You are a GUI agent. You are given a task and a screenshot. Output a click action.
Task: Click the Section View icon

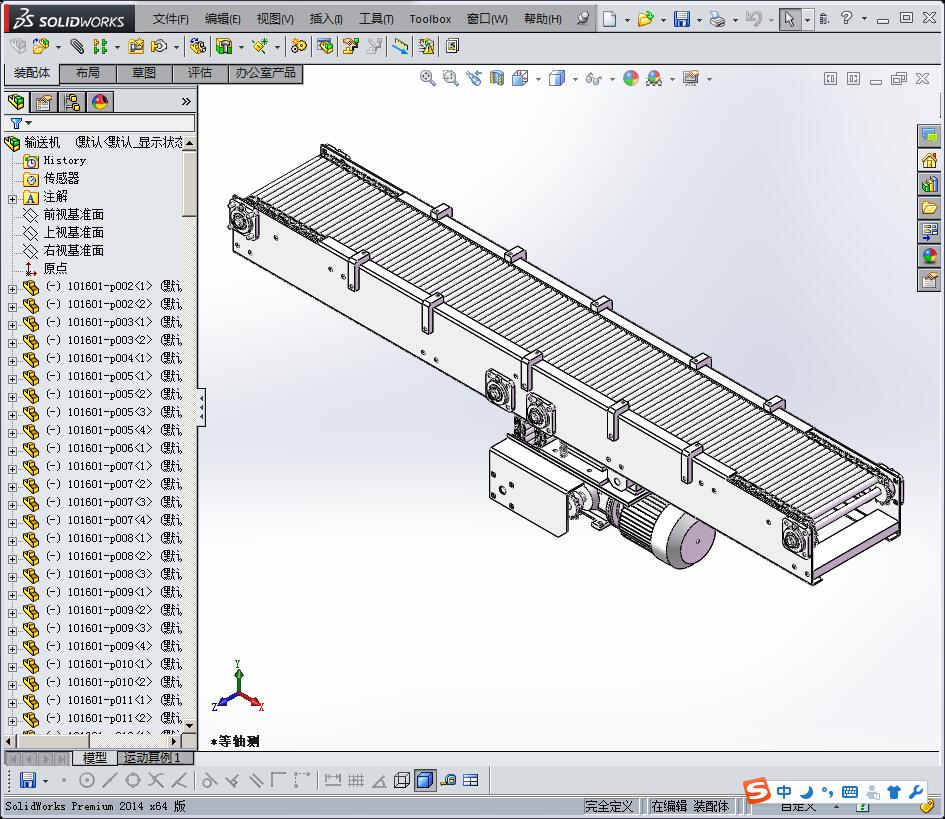pos(497,78)
